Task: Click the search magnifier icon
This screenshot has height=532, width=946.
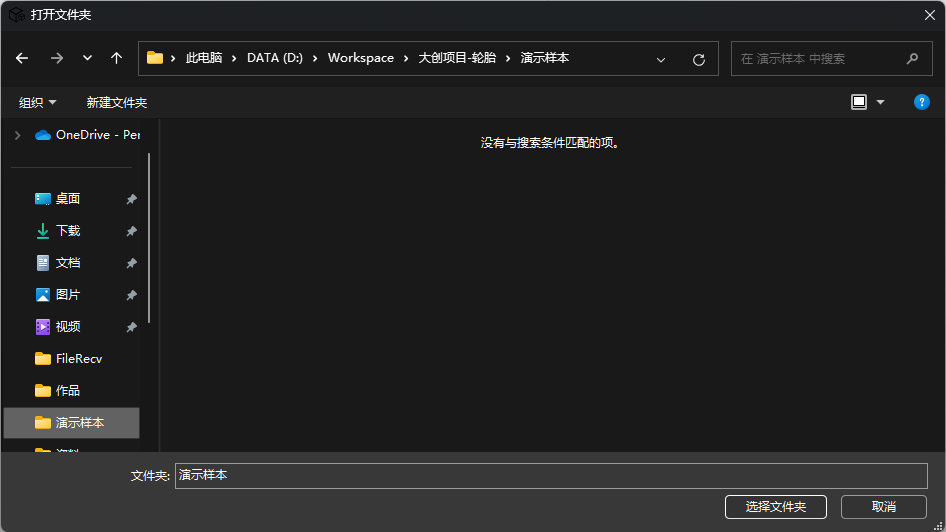Action: click(x=912, y=59)
